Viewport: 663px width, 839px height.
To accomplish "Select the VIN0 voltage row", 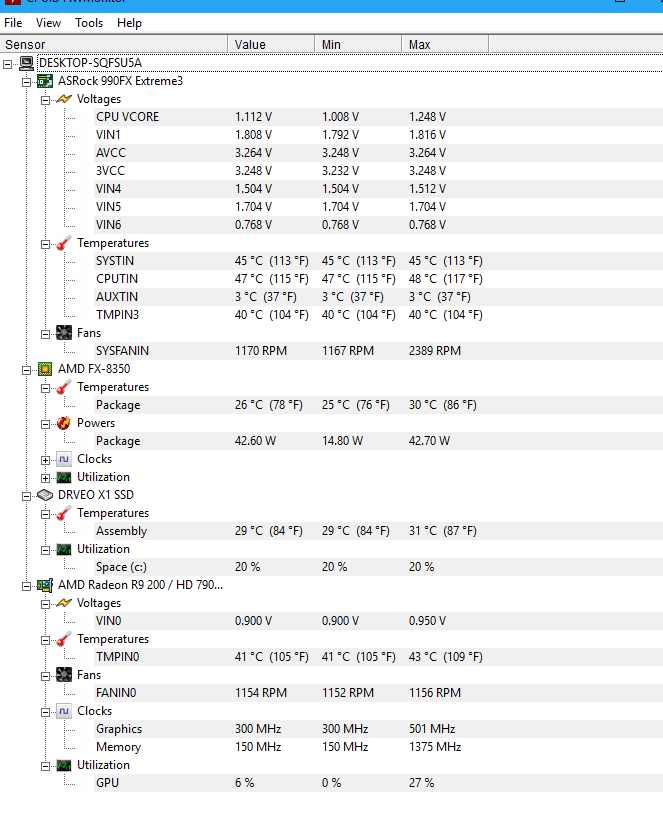I will (x=378, y=621).
